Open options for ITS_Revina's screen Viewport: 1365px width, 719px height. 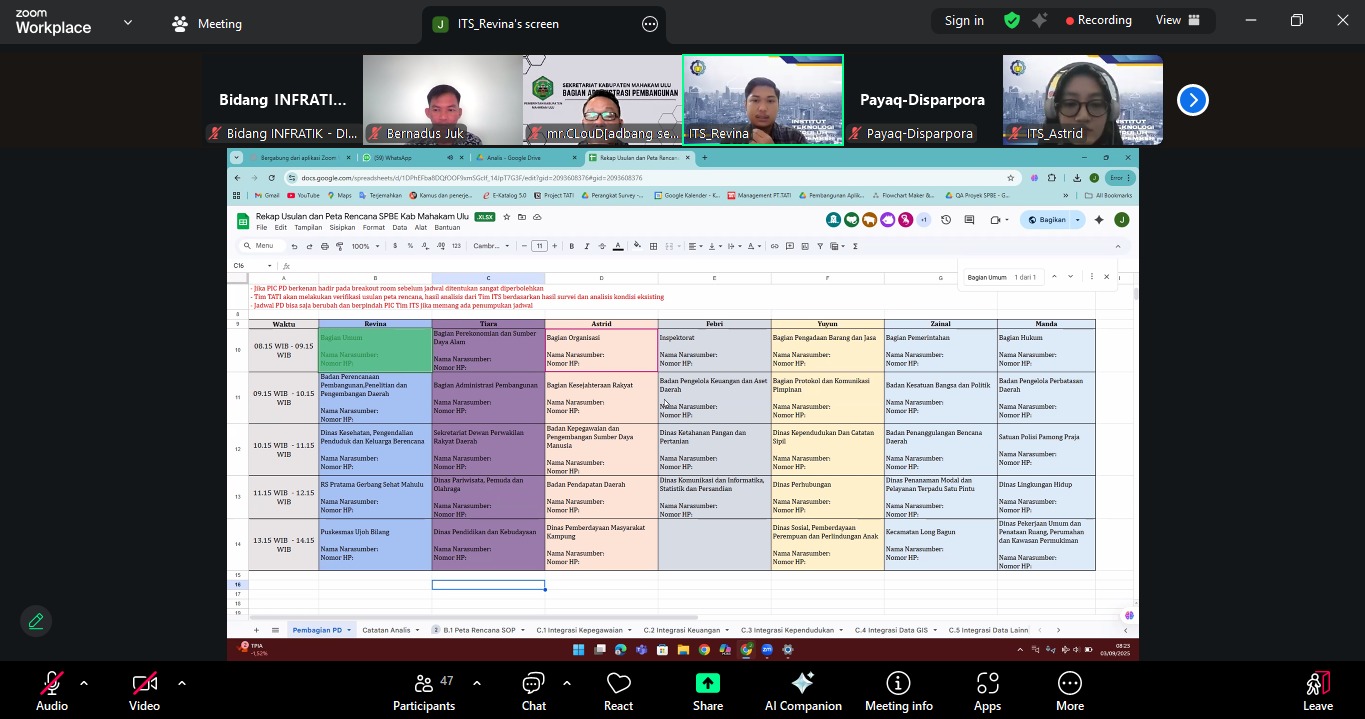point(649,24)
